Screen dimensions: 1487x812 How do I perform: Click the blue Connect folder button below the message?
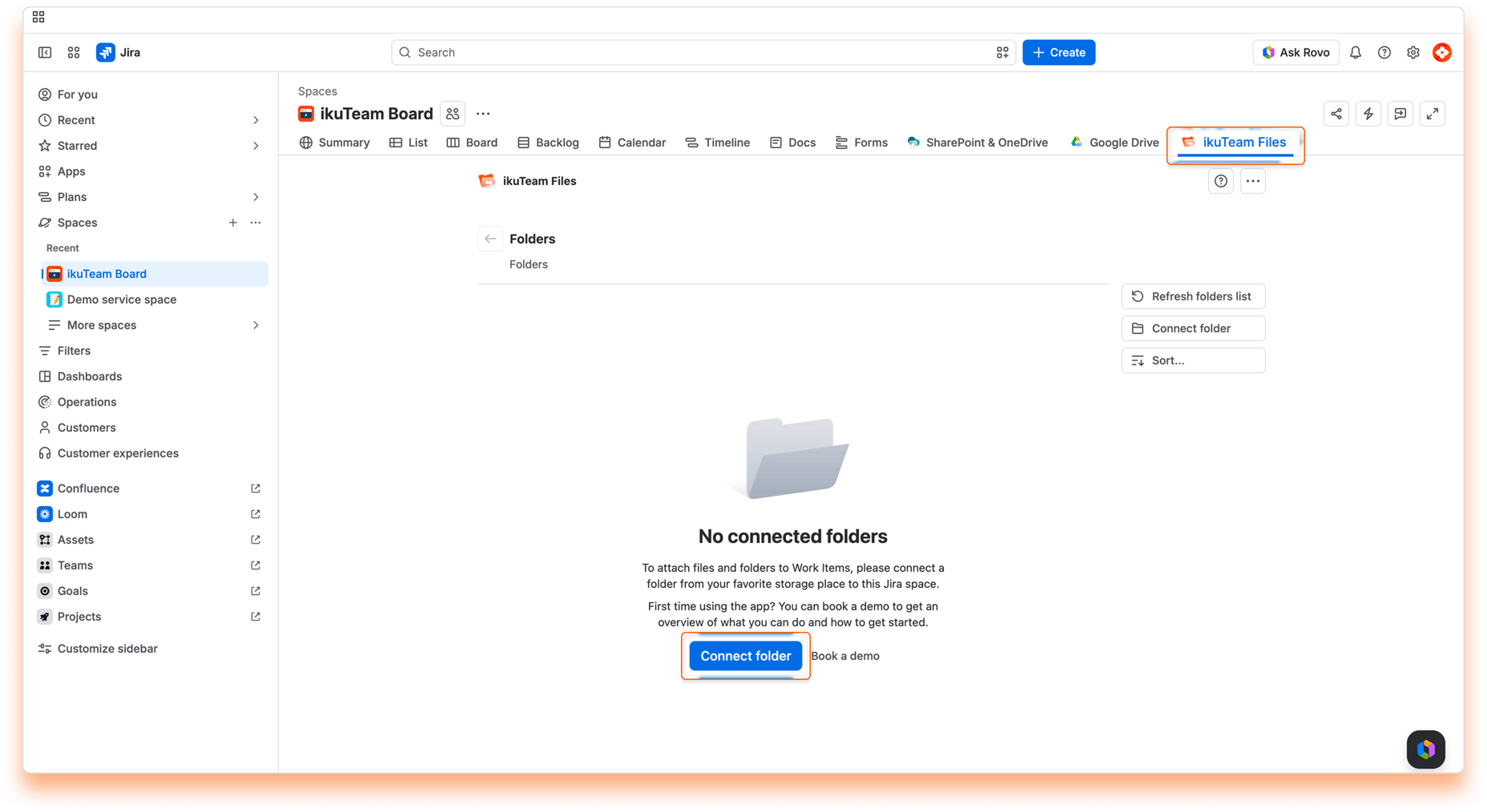[x=746, y=656]
